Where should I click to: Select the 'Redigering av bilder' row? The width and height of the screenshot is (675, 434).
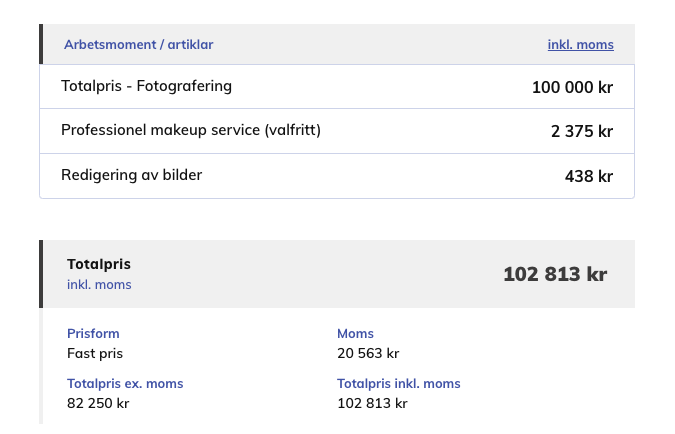point(337,176)
